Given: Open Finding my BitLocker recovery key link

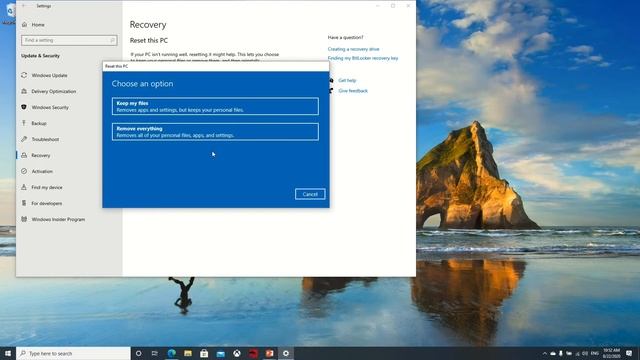Looking at the screenshot, I should click(x=362, y=58).
